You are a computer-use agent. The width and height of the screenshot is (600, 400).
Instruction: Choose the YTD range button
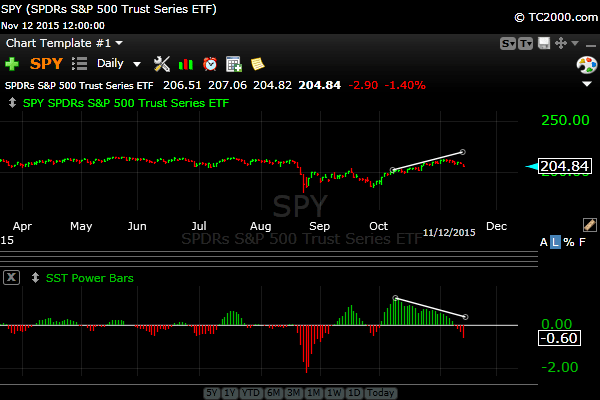(x=251, y=393)
